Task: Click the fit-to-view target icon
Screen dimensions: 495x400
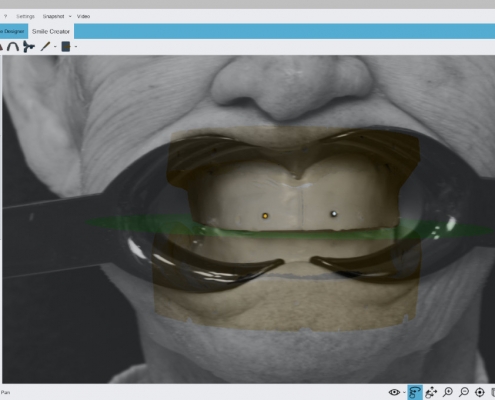Action: (x=480, y=392)
